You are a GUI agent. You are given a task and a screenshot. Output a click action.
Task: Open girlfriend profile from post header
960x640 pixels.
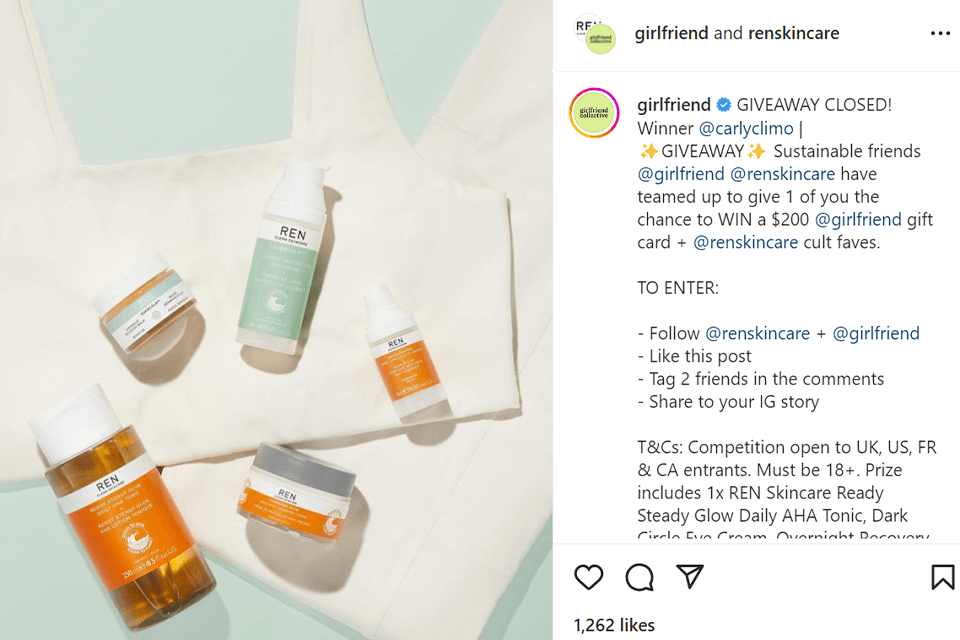click(671, 33)
